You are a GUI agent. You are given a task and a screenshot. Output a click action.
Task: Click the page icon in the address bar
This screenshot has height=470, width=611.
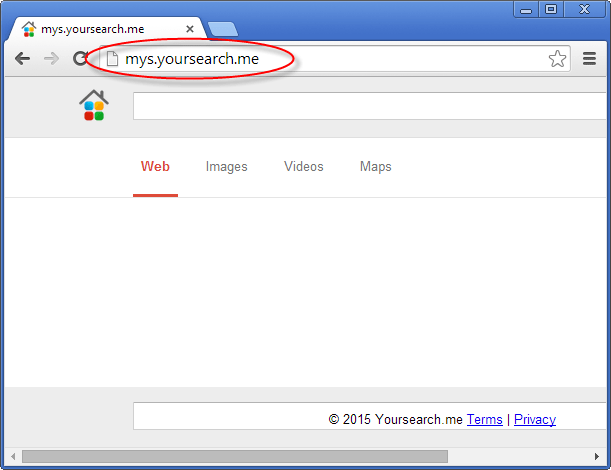tap(112, 59)
